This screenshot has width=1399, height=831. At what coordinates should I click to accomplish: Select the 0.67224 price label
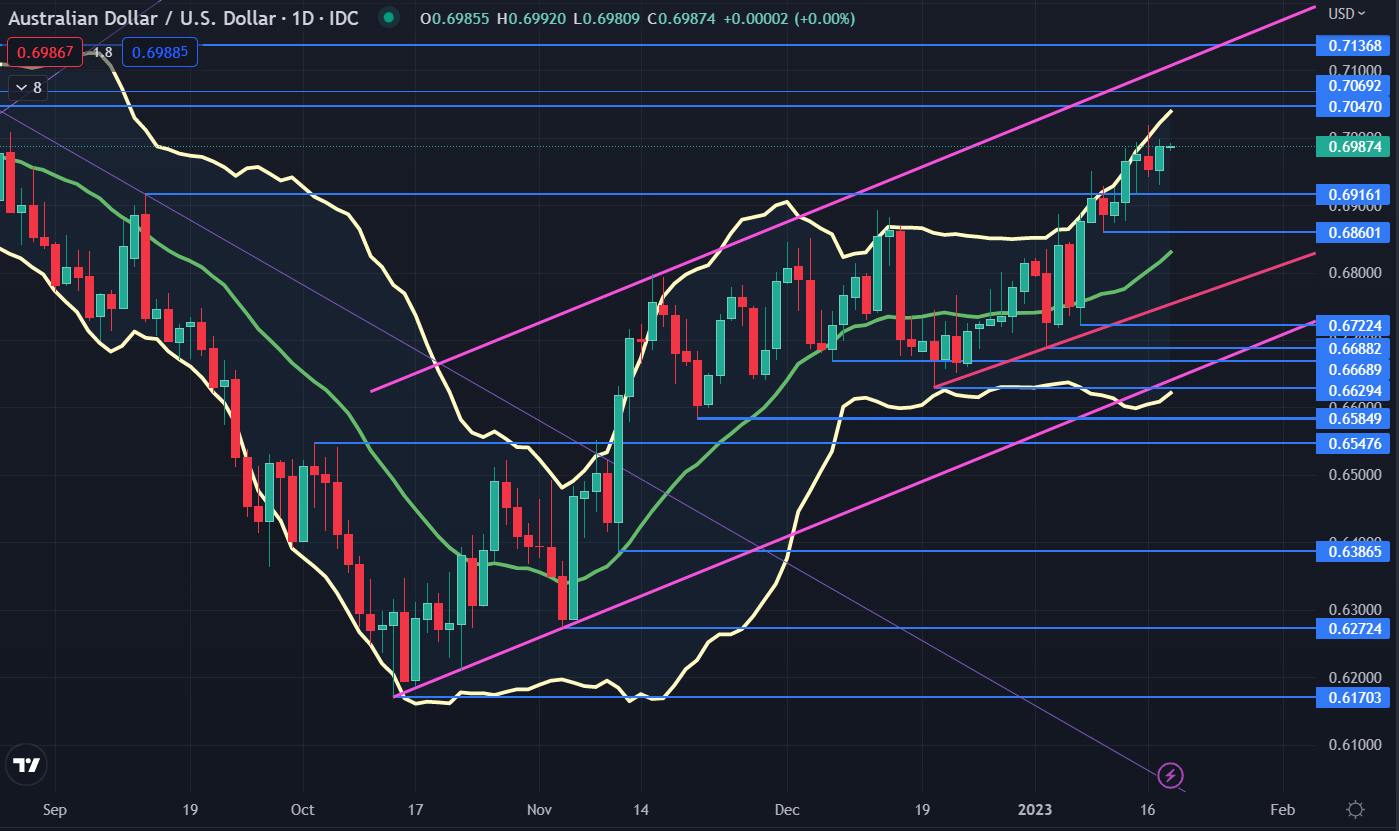pyautogui.click(x=1355, y=325)
